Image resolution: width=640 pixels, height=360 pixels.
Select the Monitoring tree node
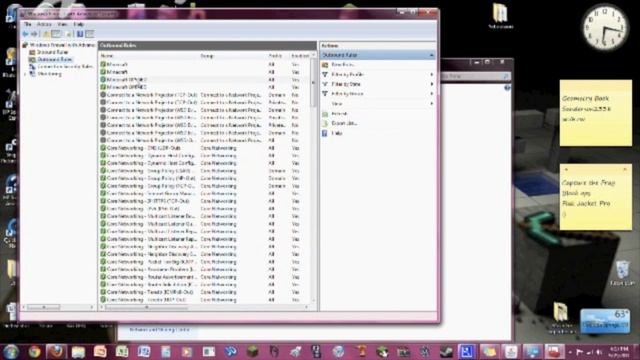49,74
